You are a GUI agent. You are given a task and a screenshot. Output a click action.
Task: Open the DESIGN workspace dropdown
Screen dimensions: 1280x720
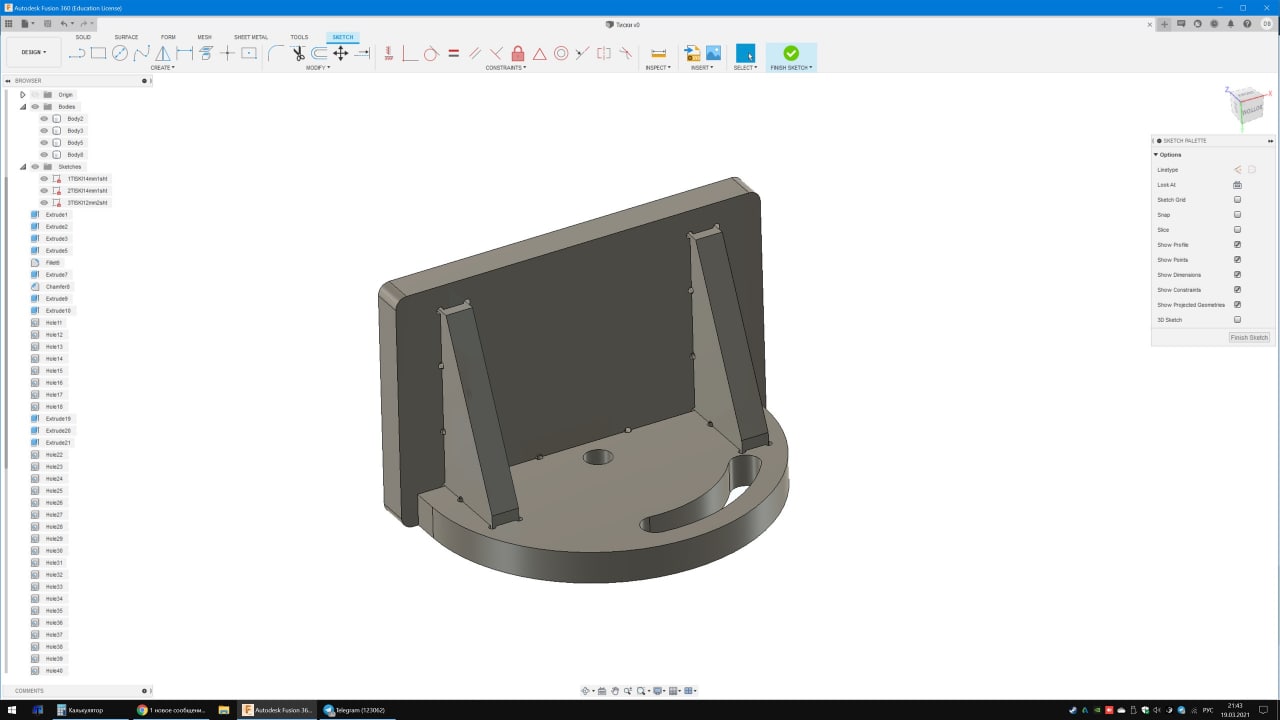point(33,52)
